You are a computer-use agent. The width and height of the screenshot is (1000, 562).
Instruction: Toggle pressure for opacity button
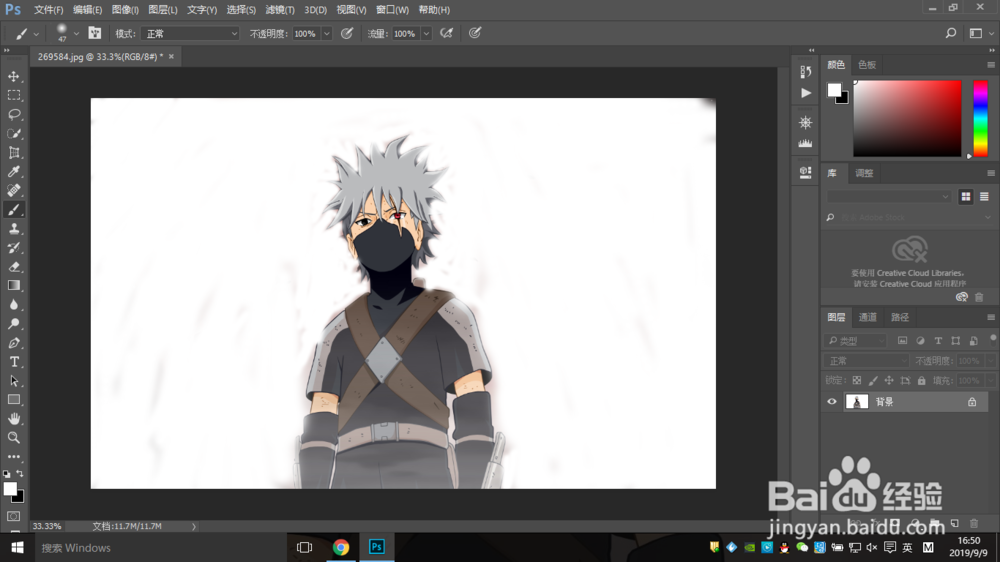(x=346, y=33)
